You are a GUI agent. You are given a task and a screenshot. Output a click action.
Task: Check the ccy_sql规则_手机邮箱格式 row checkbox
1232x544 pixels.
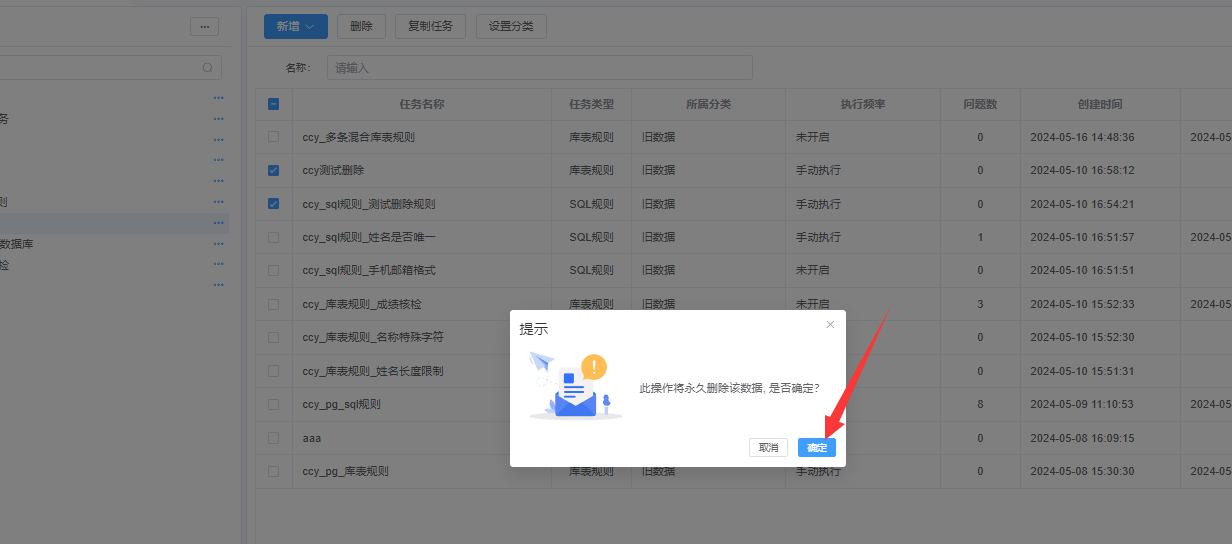pos(273,270)
